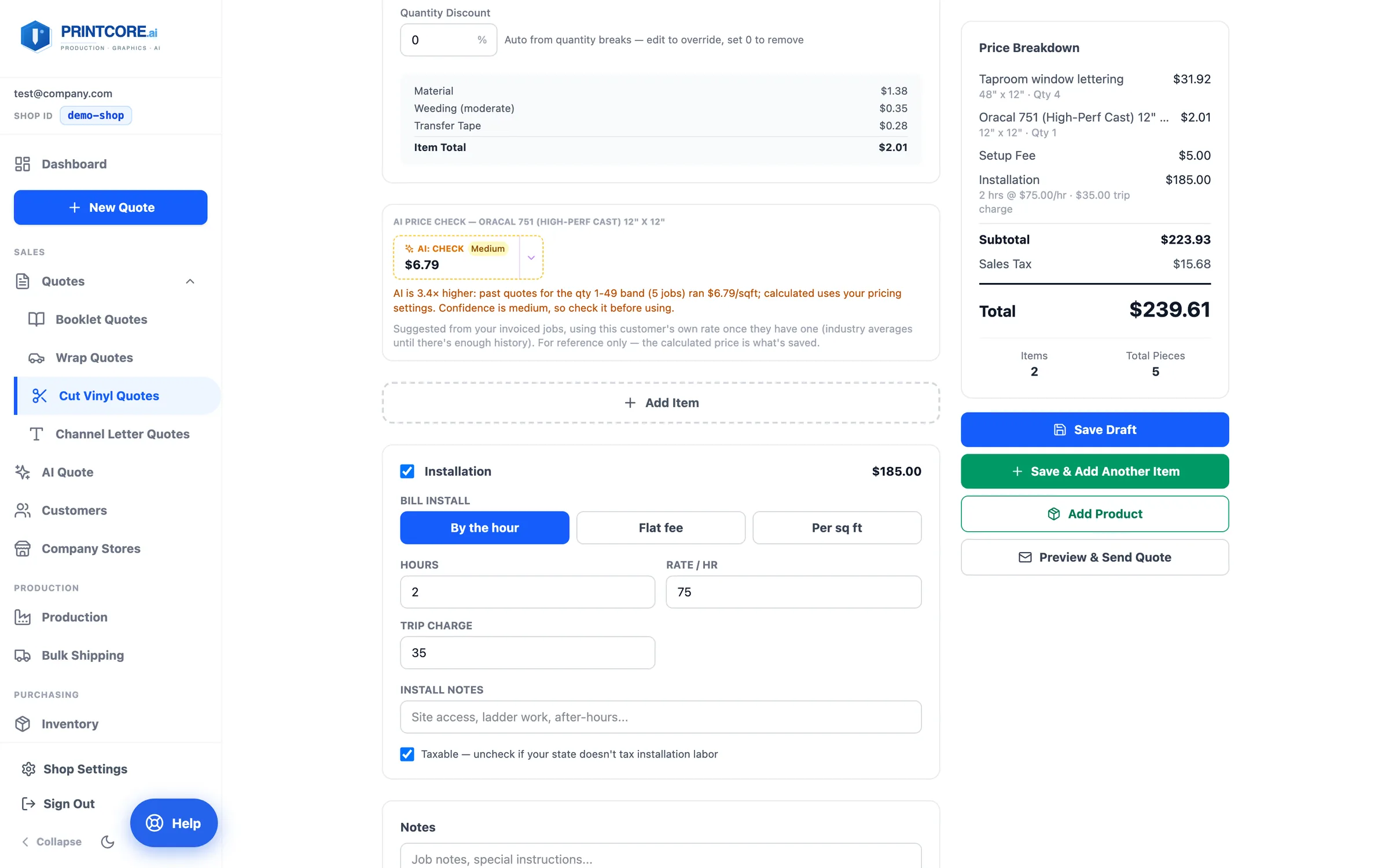Click the scissors icon for Cut Vinyl Quotes
The width and height of the screenshot is (1389, 868).
pos(39,396)
